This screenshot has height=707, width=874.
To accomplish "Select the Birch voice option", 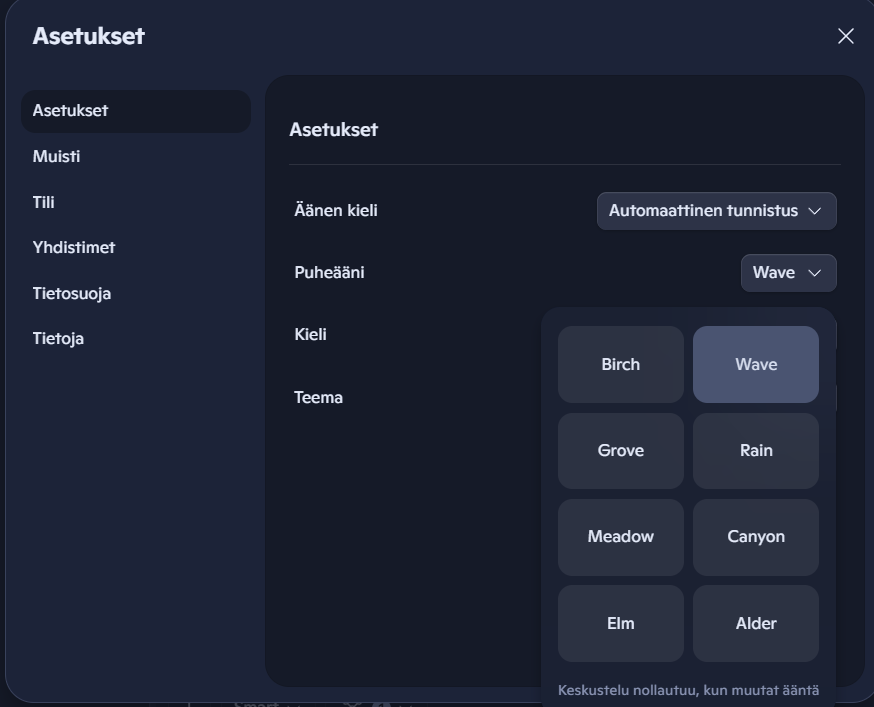I will (620, 364).
